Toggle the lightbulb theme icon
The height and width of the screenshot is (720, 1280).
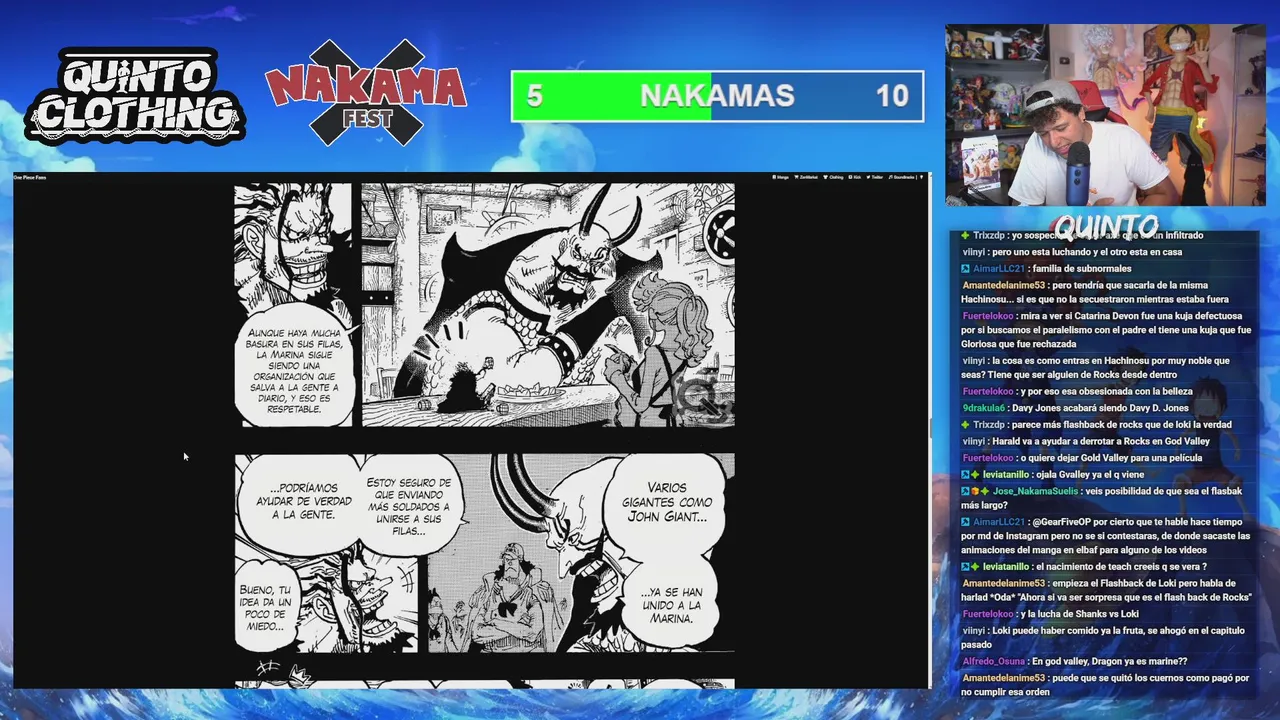pyautogui.click(x=921, y=177)
